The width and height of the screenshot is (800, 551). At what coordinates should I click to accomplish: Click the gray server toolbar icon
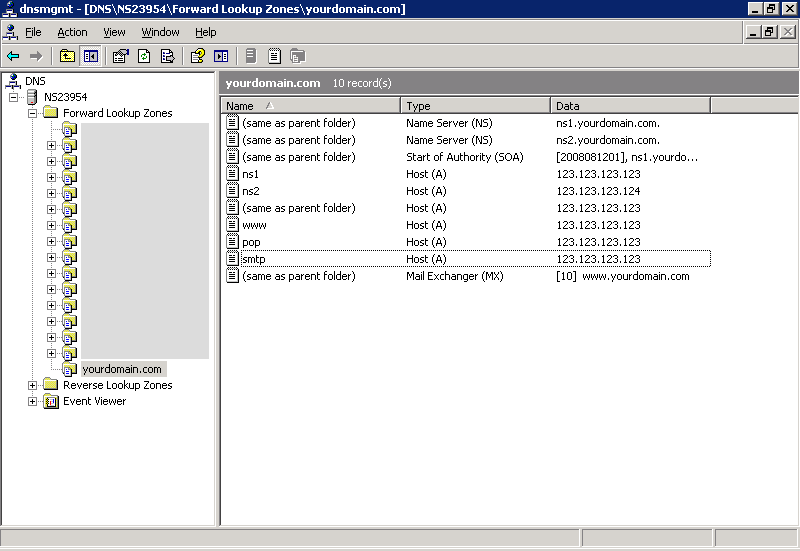(x=251, y=56)
